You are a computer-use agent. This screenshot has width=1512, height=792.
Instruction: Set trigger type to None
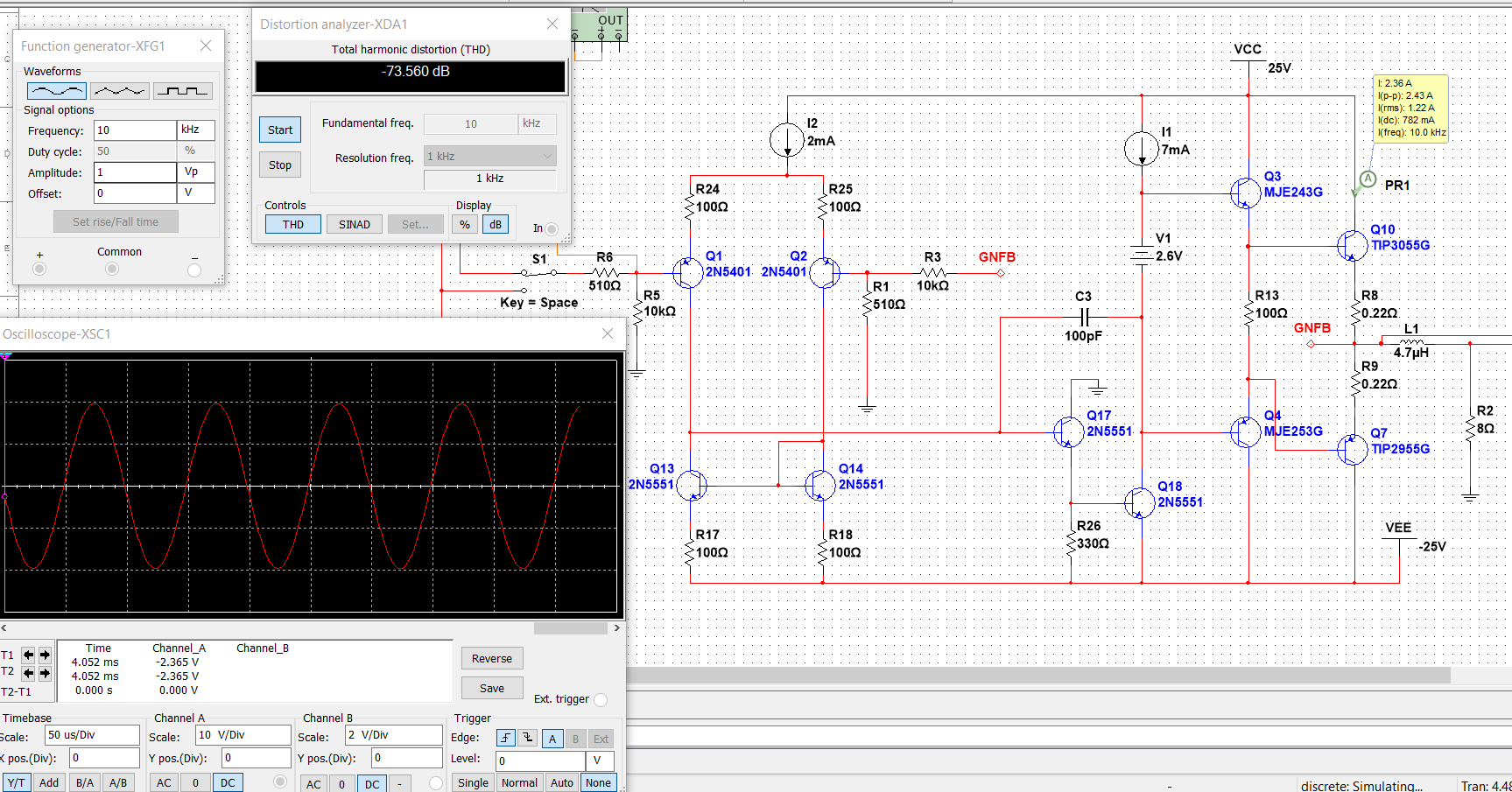[x=599, y=782]
